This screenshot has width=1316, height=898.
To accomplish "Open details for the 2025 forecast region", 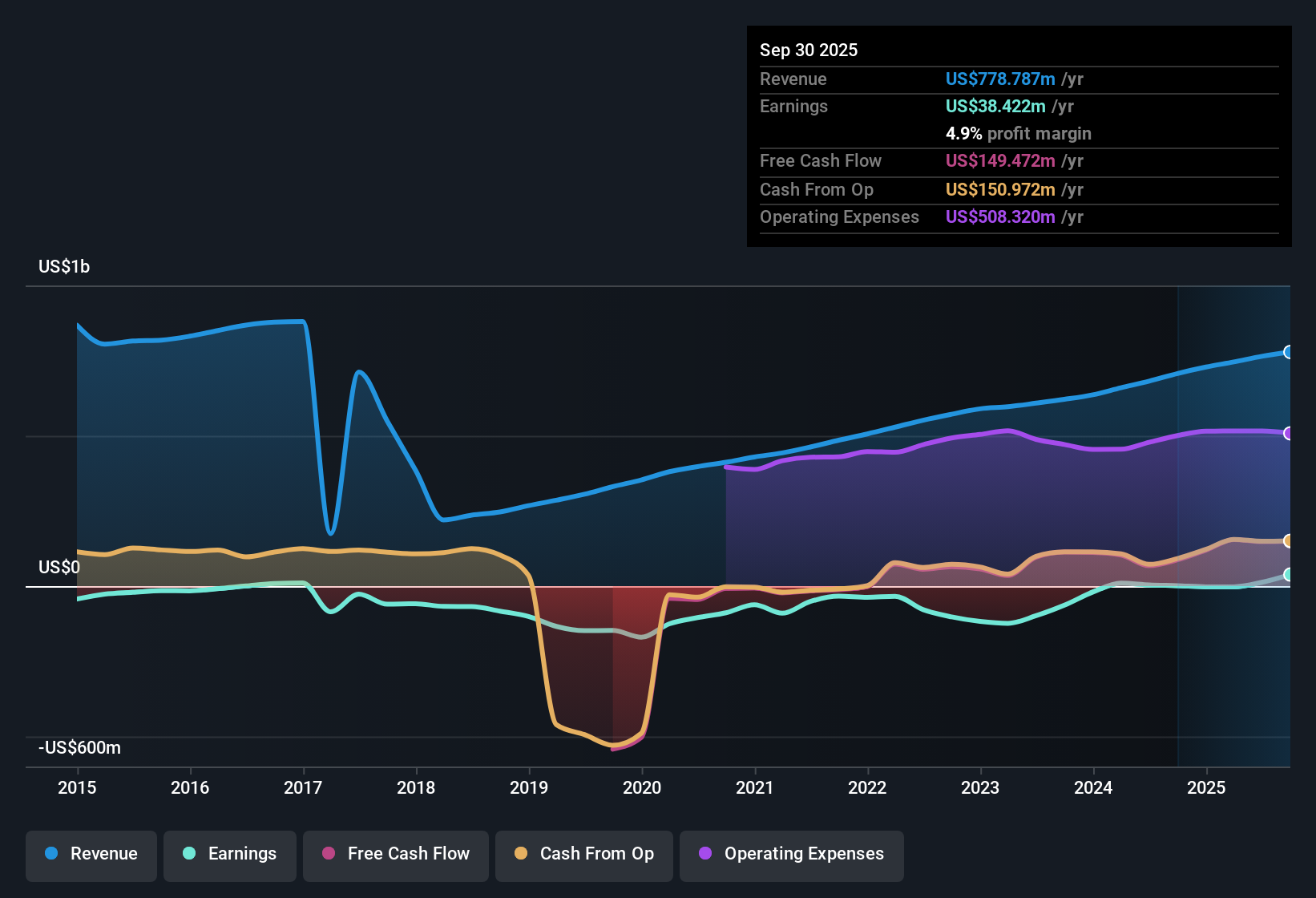I will (x=1234, y=521).
